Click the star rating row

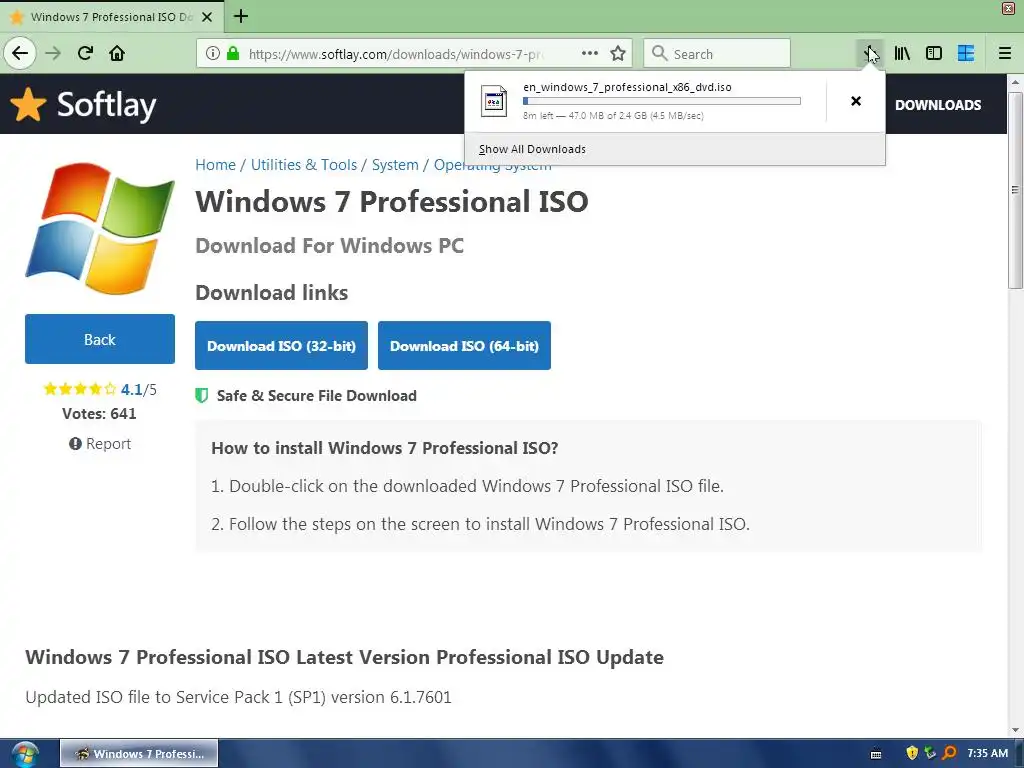click(x=80, y=389)
